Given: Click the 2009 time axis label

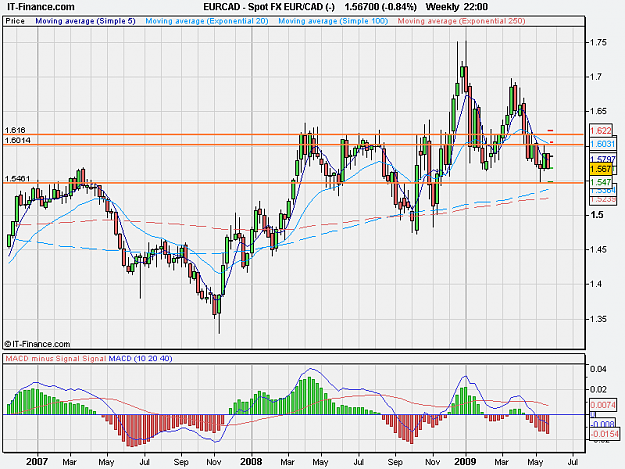Looking at the screenshot, I should [x=465, y=462].
